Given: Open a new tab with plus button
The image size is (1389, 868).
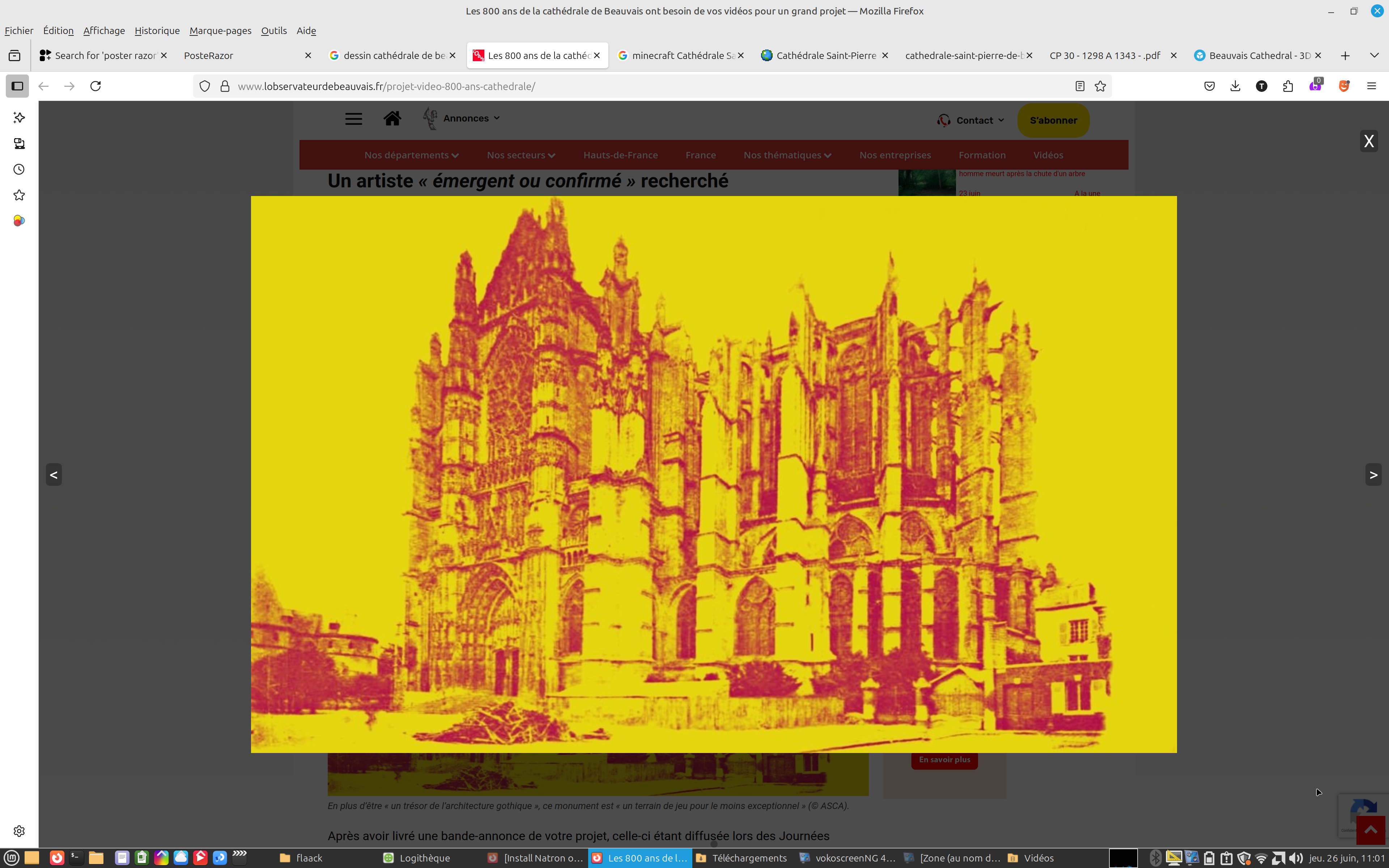Looking at the screenshot, I should click(x=1345, y=55).
